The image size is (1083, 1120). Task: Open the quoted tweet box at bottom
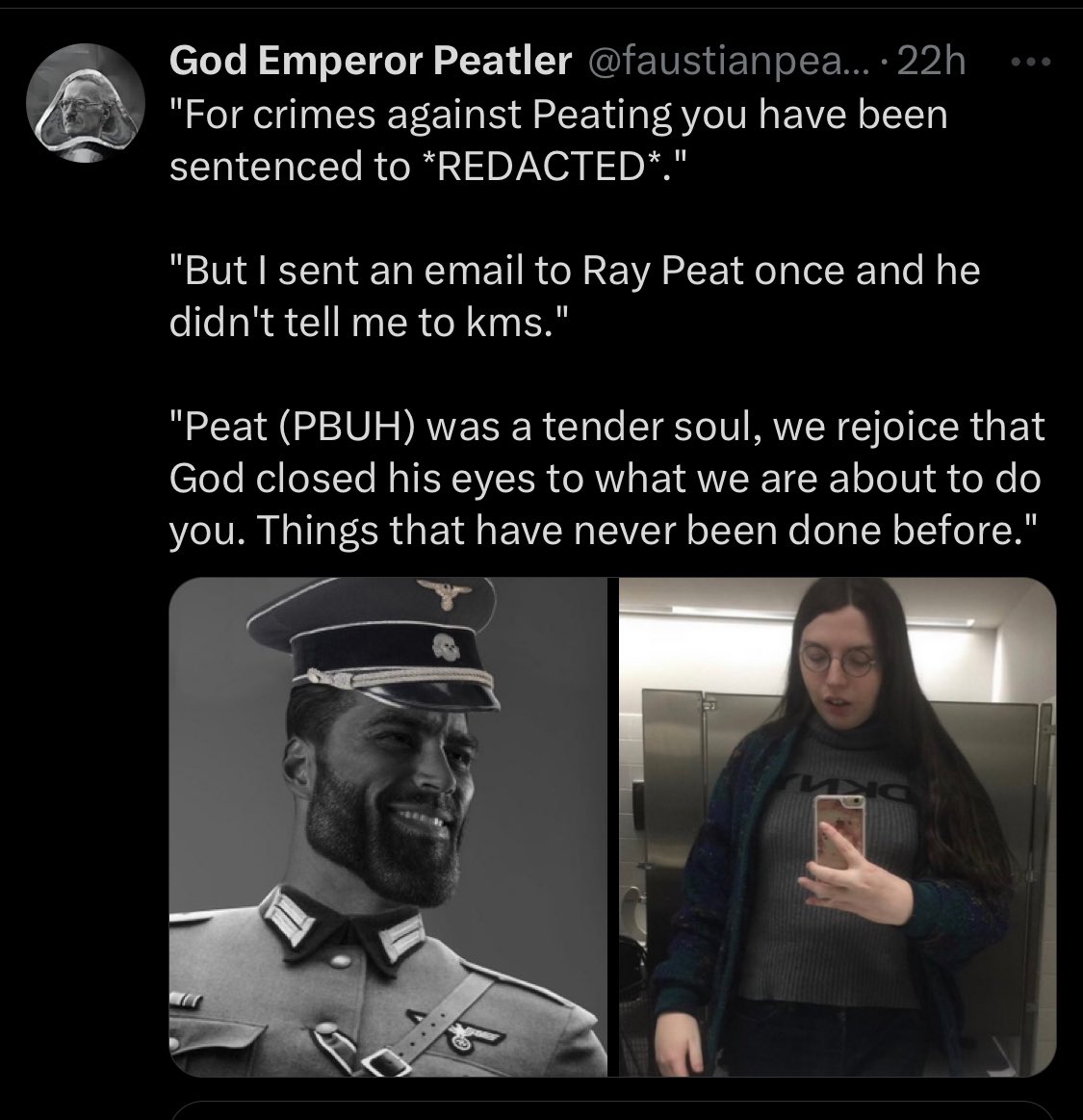click(x=612, y=1110)
